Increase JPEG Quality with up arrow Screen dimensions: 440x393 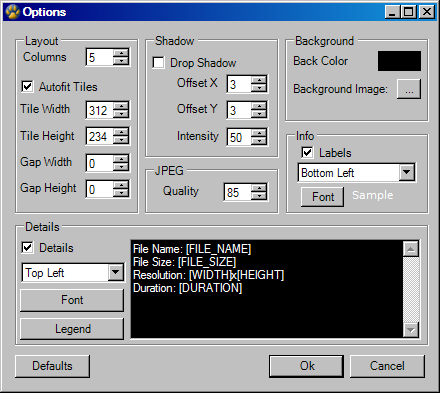tap(259, 188)
